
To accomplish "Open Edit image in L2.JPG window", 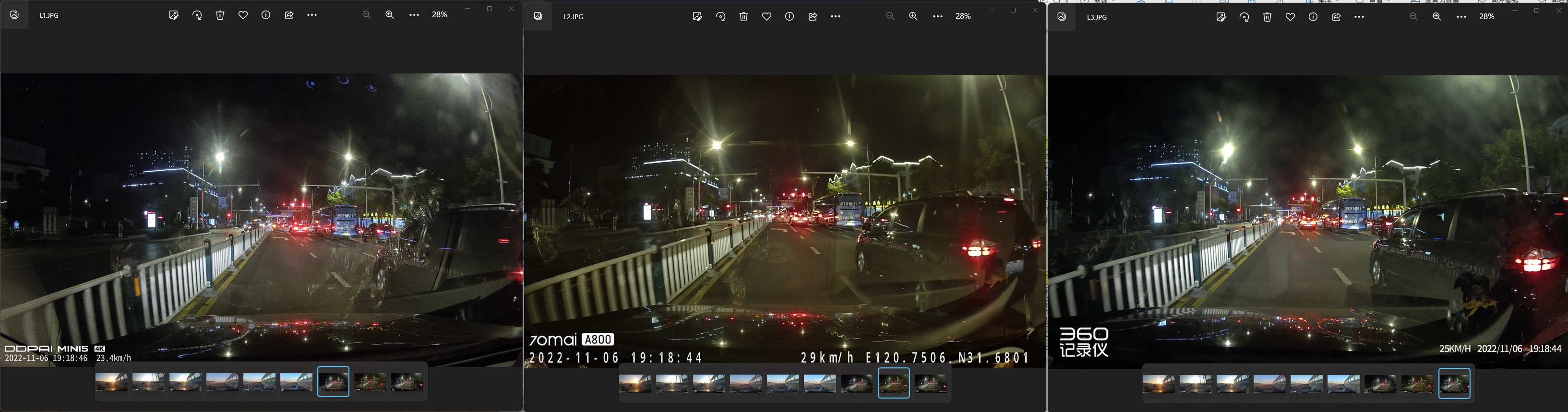I will (x=697, y=16).
